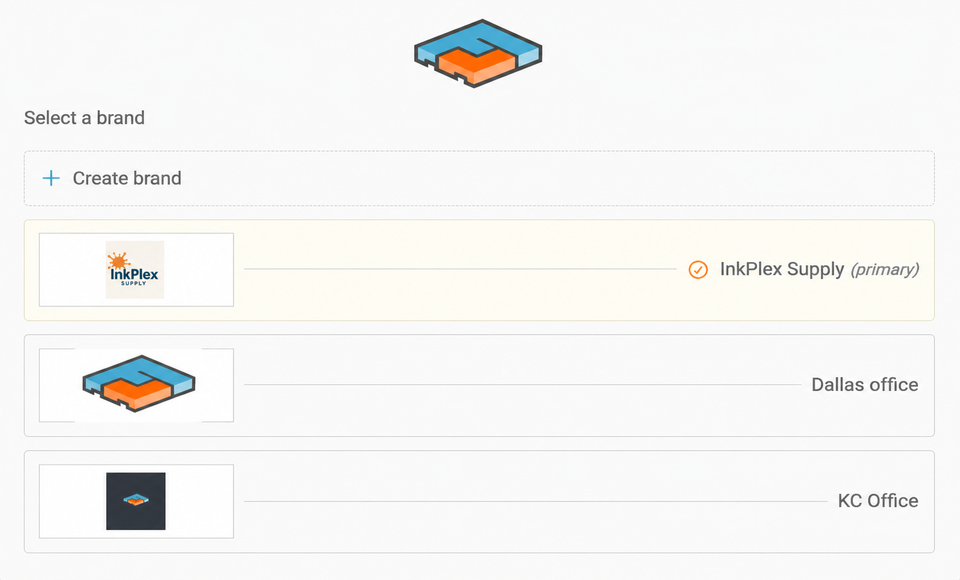Open the KC Office dark square thumbnail
Viewport: 960px width, 580px height.
(x=136, y=501)
